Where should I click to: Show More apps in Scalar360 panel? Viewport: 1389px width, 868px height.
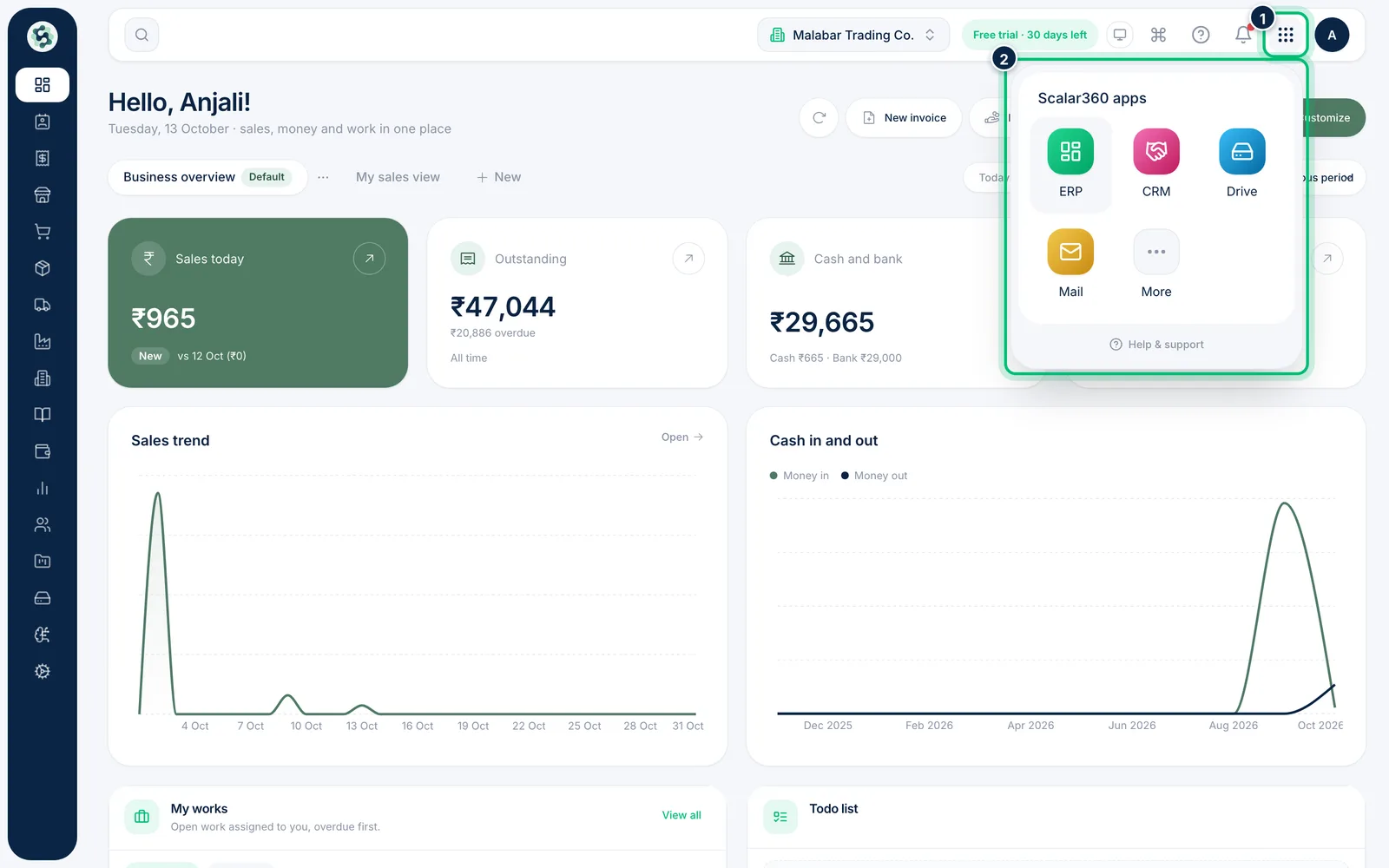(1156, 264)
